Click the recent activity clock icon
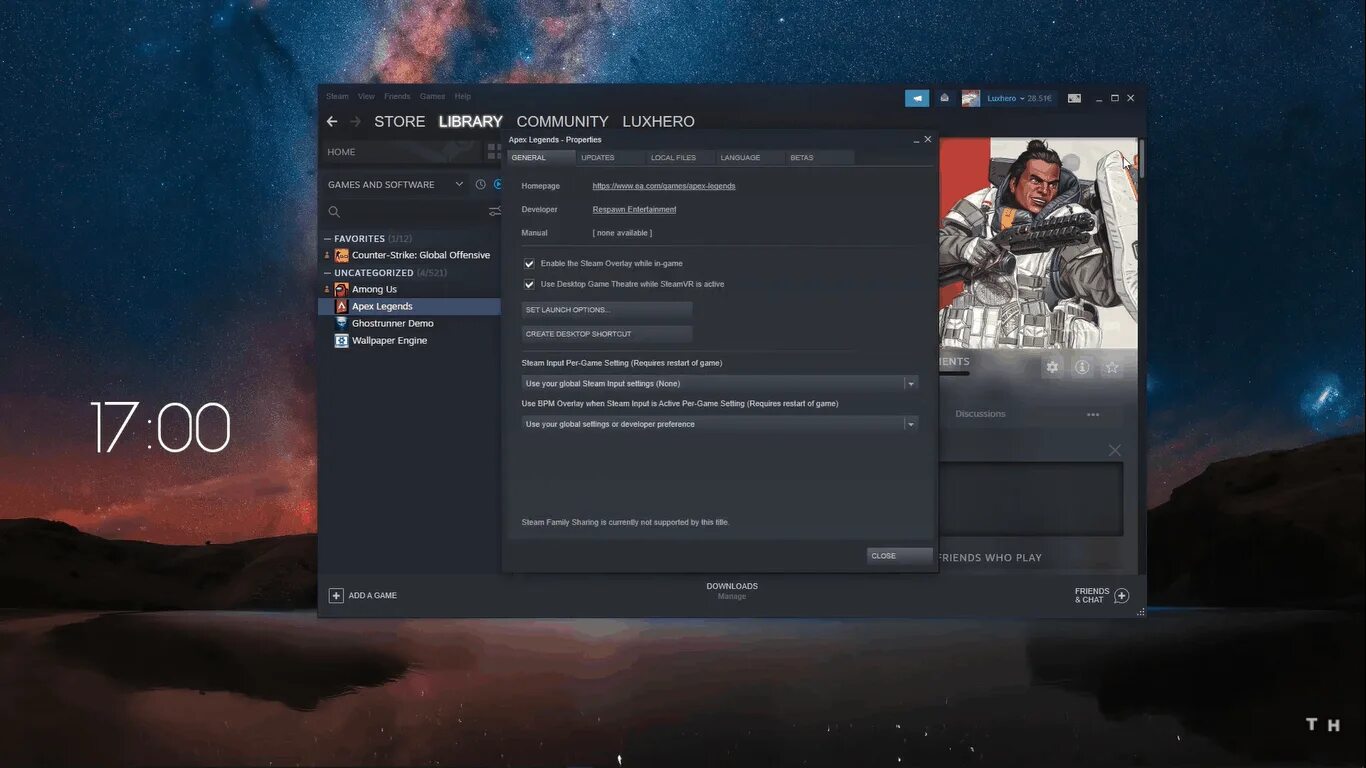The width and height of the screenshot is (1366, 768). [481, 184]
